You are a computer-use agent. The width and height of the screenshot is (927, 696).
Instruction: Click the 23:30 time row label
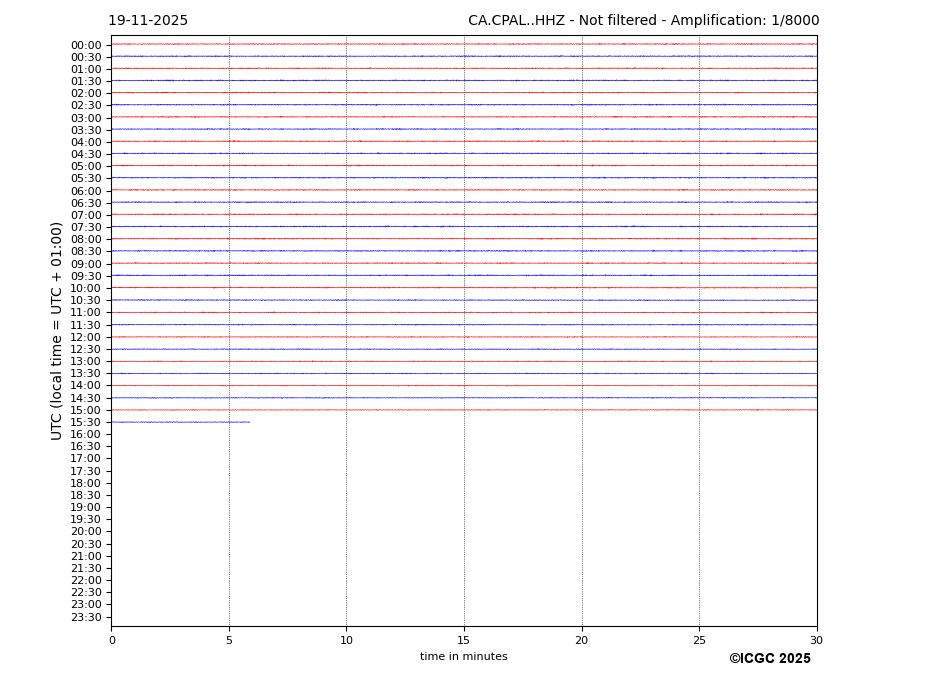(x=86, y=617)
